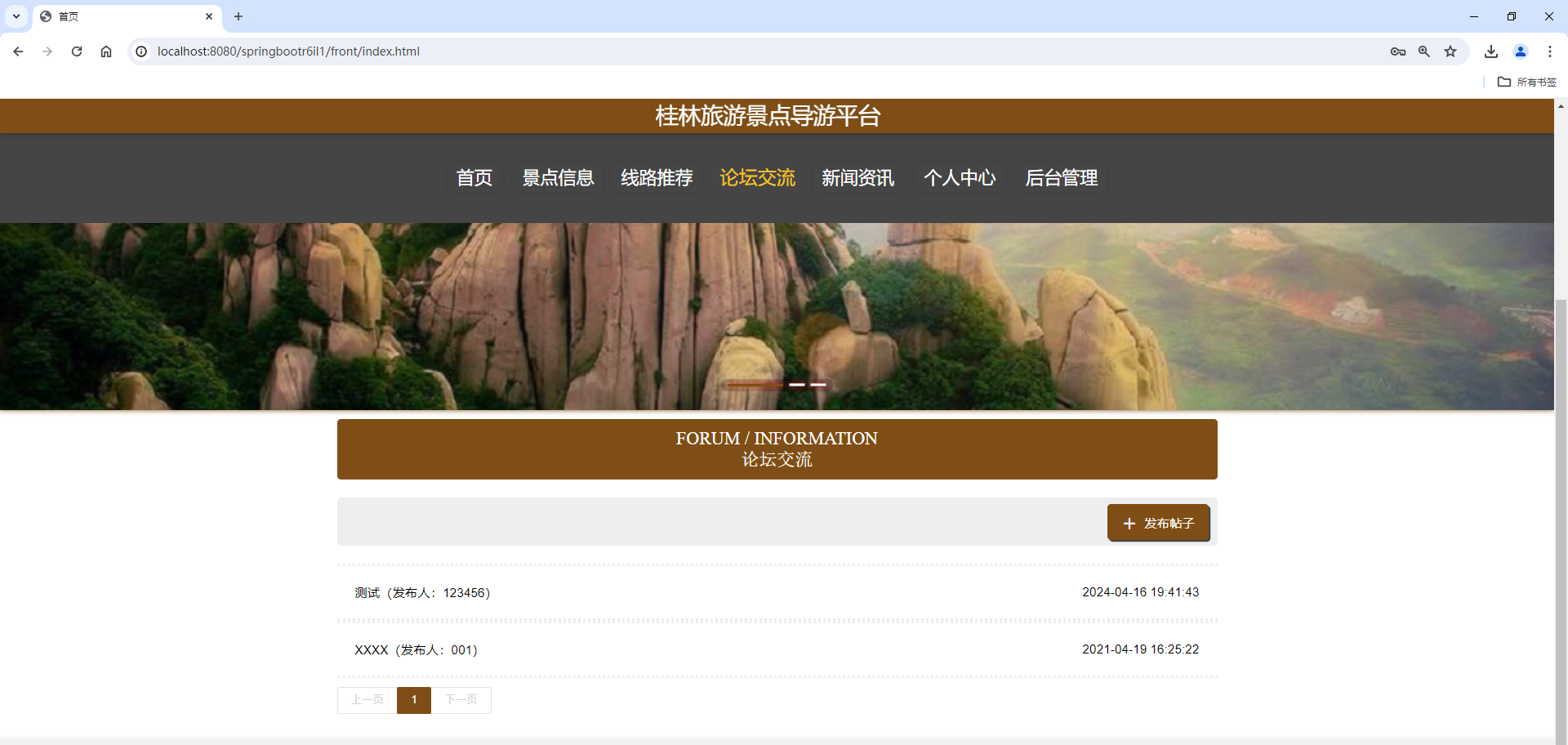The height and width of the screenshot is (745, 1568).
Task: Reload the current page
Action: [76, 51]
